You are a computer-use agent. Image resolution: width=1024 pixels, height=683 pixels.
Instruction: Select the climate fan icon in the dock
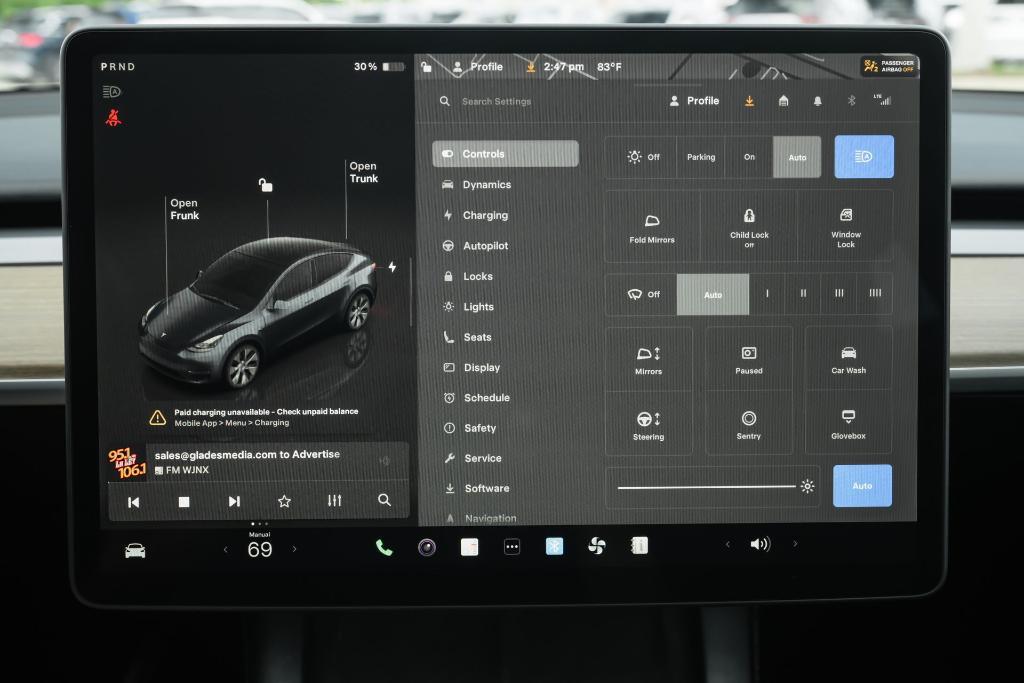(597, 545)
